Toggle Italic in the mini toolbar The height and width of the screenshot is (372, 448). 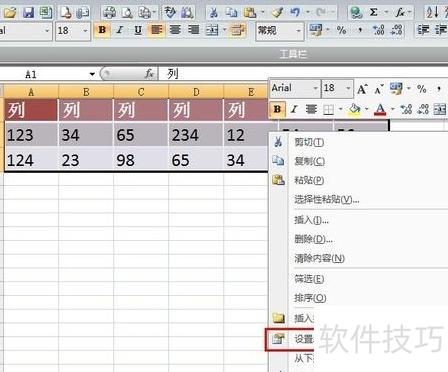(294, 109)
